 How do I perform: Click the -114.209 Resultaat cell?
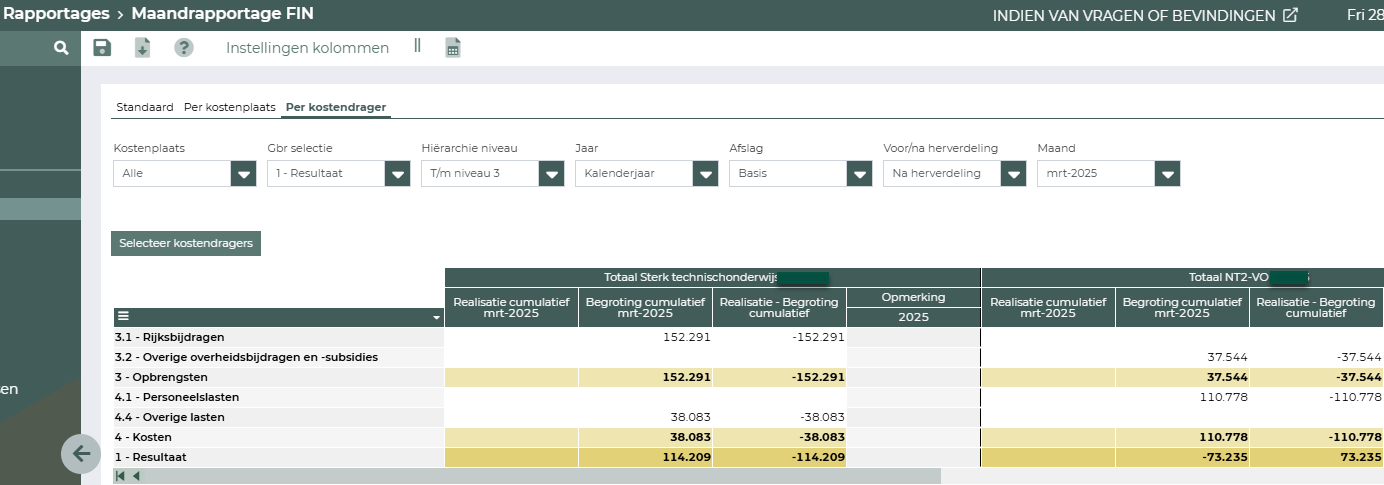pos(779,457)
